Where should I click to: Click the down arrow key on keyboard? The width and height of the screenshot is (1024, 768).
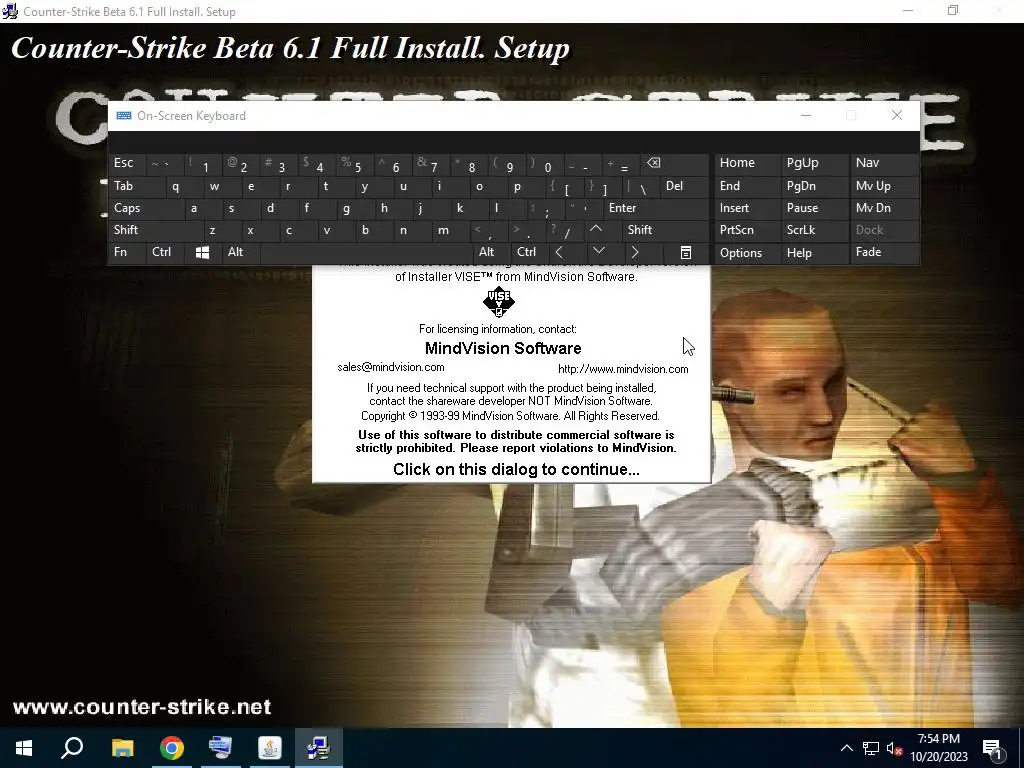coord(598,252)
